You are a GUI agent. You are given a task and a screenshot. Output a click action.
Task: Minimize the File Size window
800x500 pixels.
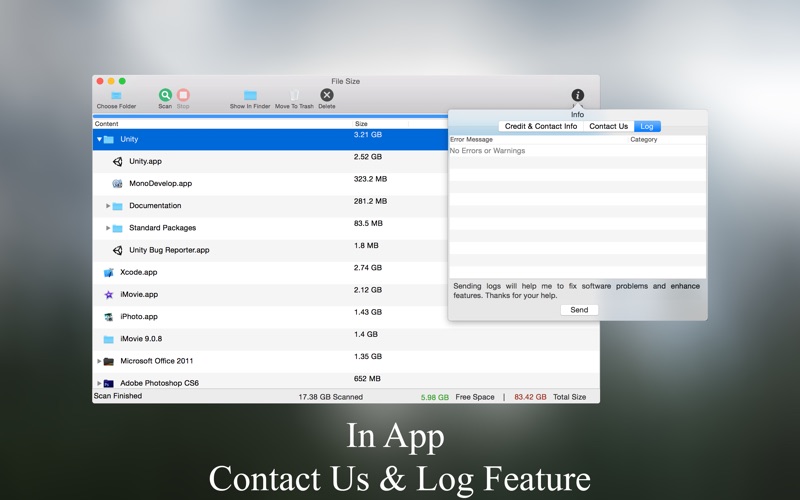coord(111,81)
